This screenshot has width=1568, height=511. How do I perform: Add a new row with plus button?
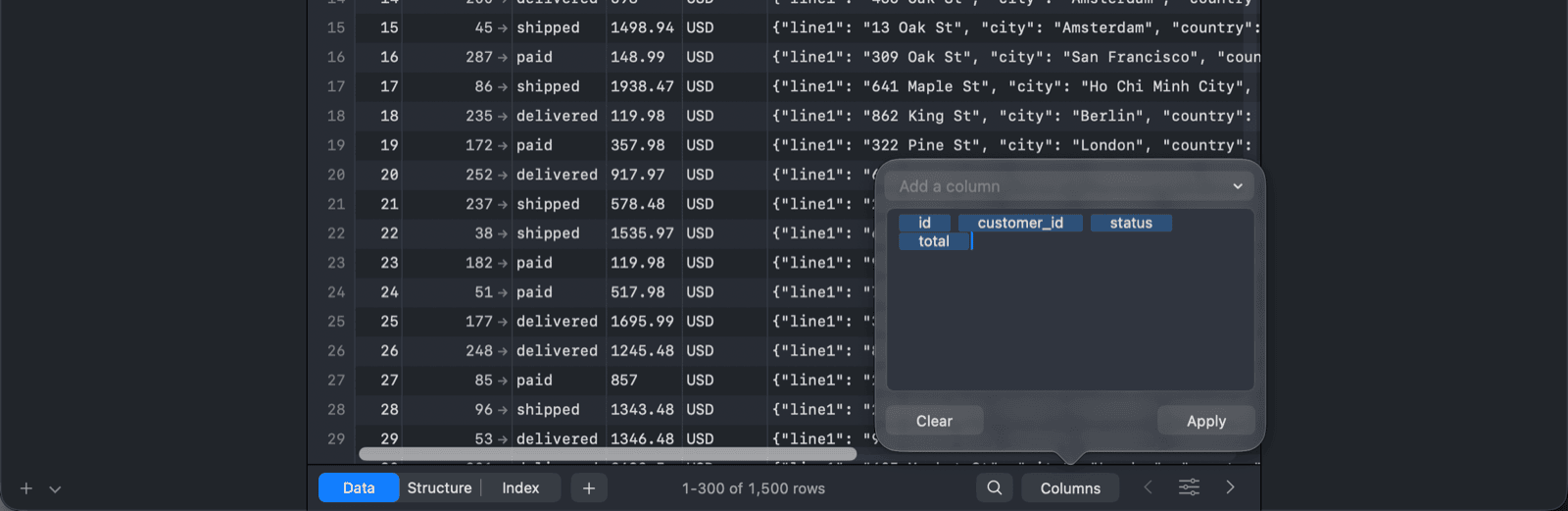tap(588, 487)
